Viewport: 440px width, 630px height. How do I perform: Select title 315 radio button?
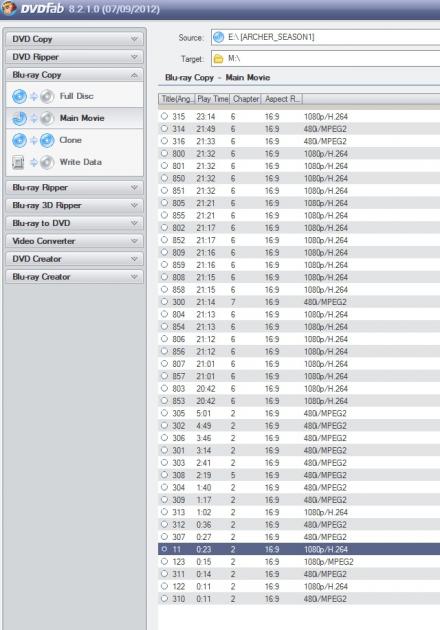[x=164, y=116]
